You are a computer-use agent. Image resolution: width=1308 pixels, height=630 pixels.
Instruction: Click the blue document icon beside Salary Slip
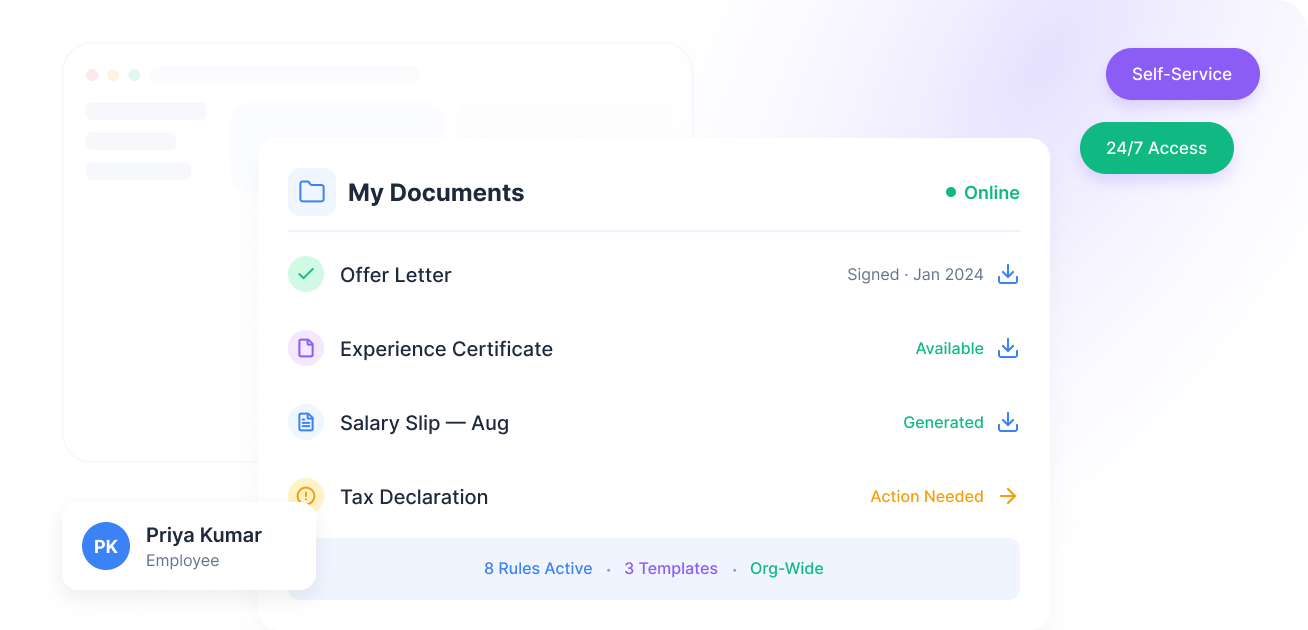[306, 422]
